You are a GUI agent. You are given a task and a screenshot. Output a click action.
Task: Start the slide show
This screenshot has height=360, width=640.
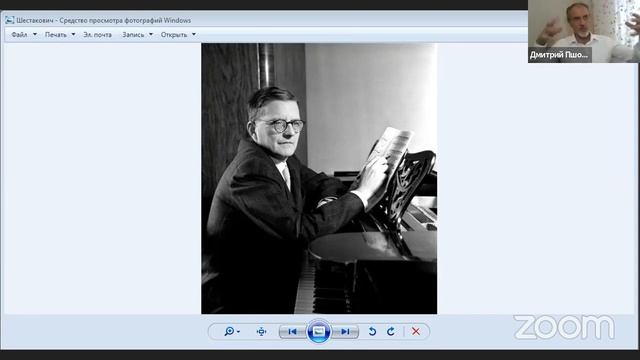319,331
